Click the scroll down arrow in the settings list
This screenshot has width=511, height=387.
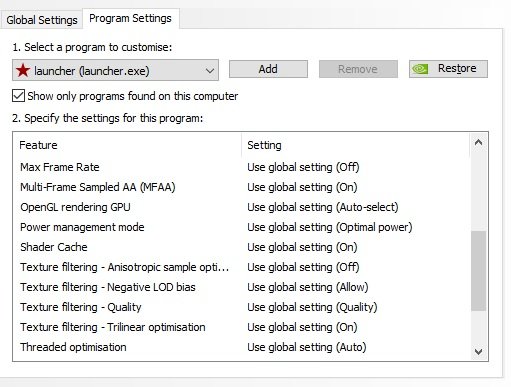[x=479, y=352]
